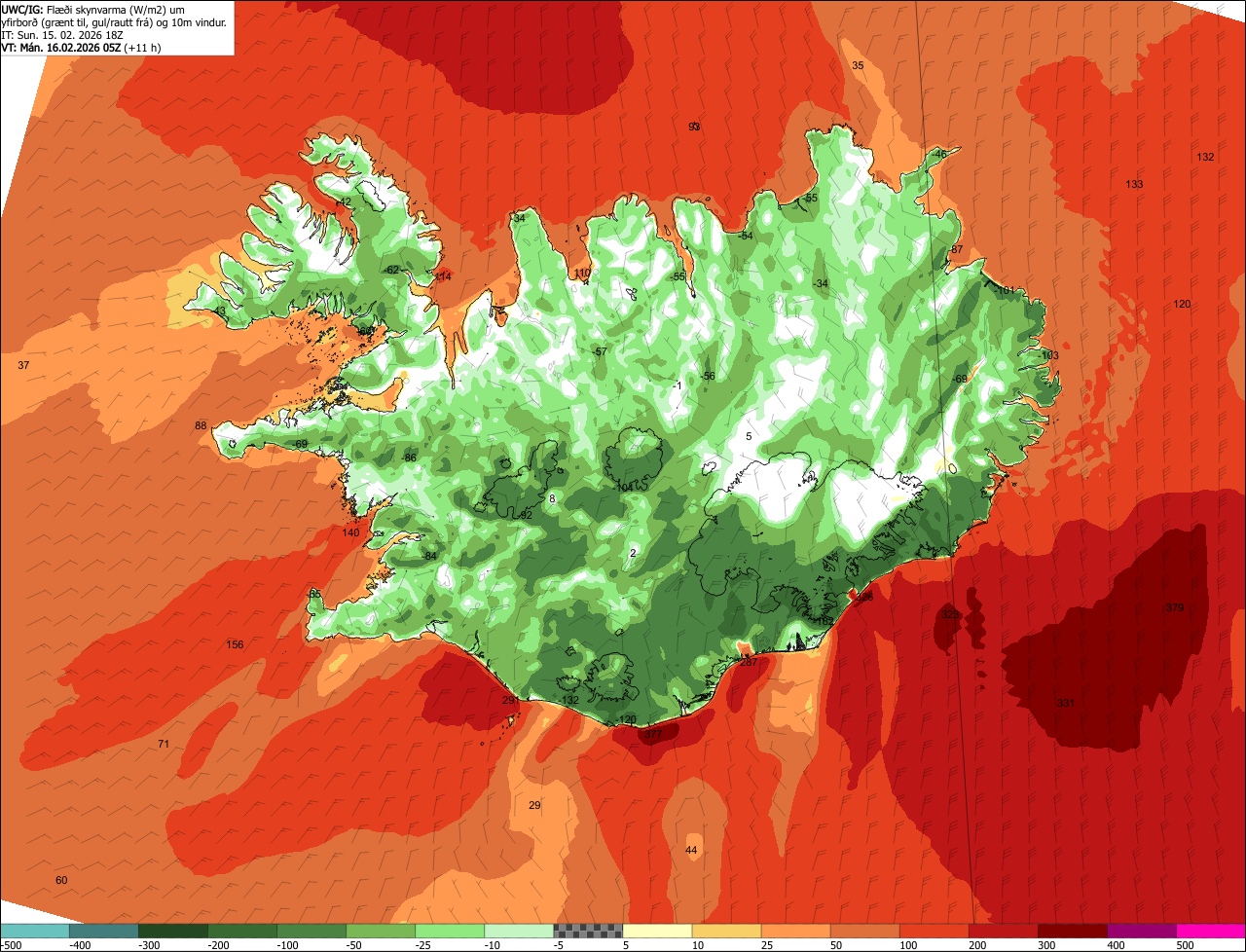Image resolution: width=1246 pixels, height=952 pixels.
Task: Click the '-57' value in north-central Iceland
Action: pyautogui.click(x=600, y=351)
